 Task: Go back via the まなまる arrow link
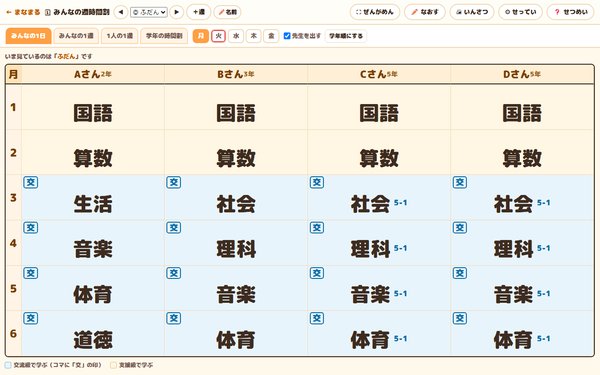(23, 12)
